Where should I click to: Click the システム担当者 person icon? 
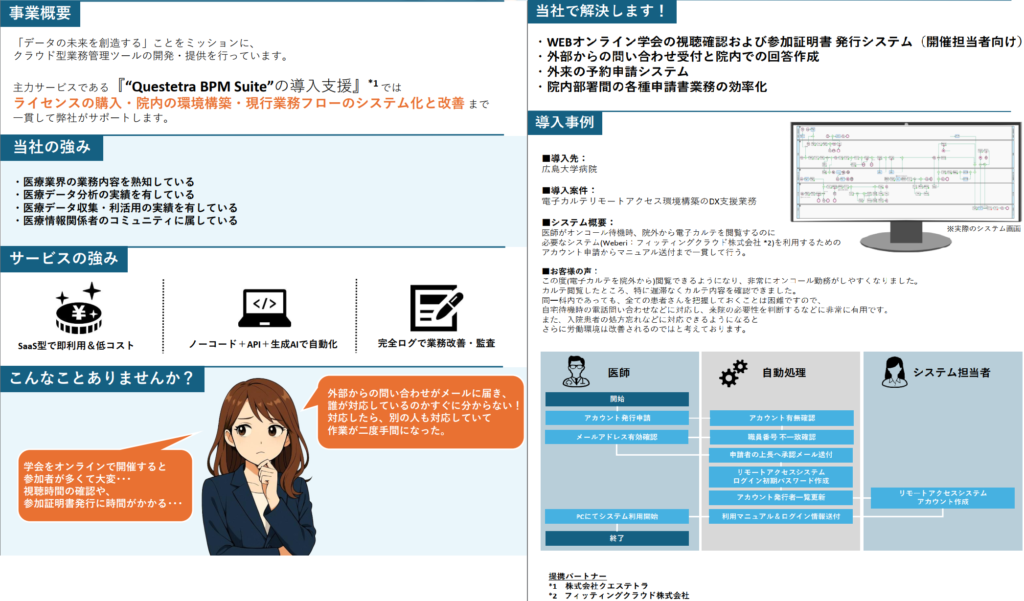[x=894, y=373]
